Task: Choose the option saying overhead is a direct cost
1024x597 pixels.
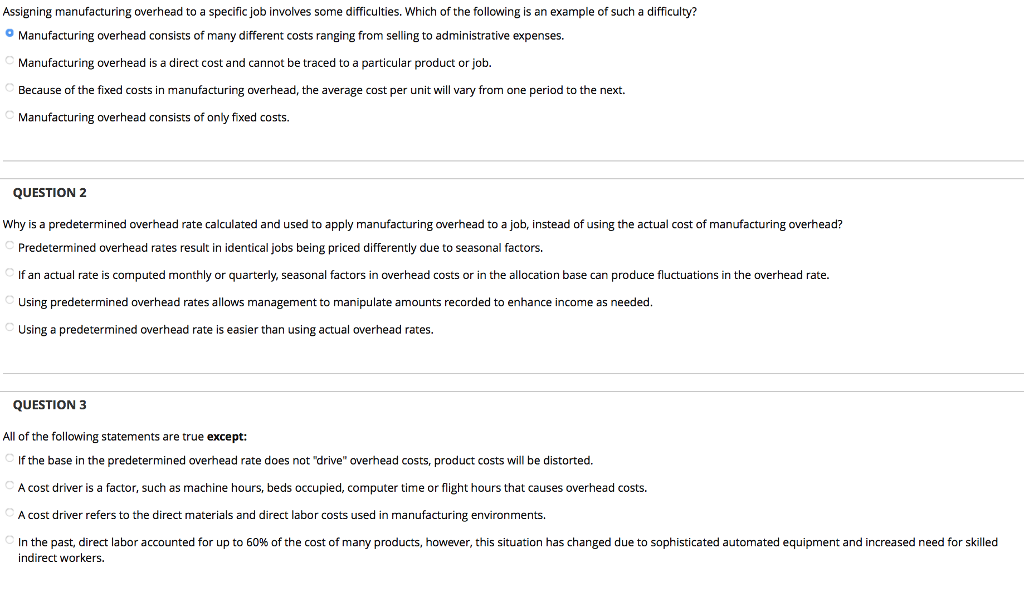Action: pyautogui.click(x=9, y=62)
